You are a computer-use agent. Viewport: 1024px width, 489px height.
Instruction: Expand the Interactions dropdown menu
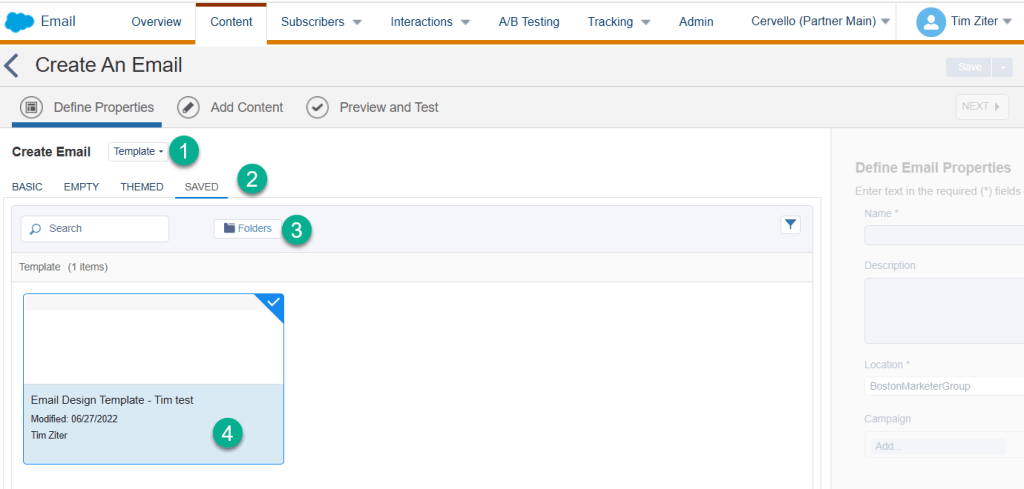point(430,22)
